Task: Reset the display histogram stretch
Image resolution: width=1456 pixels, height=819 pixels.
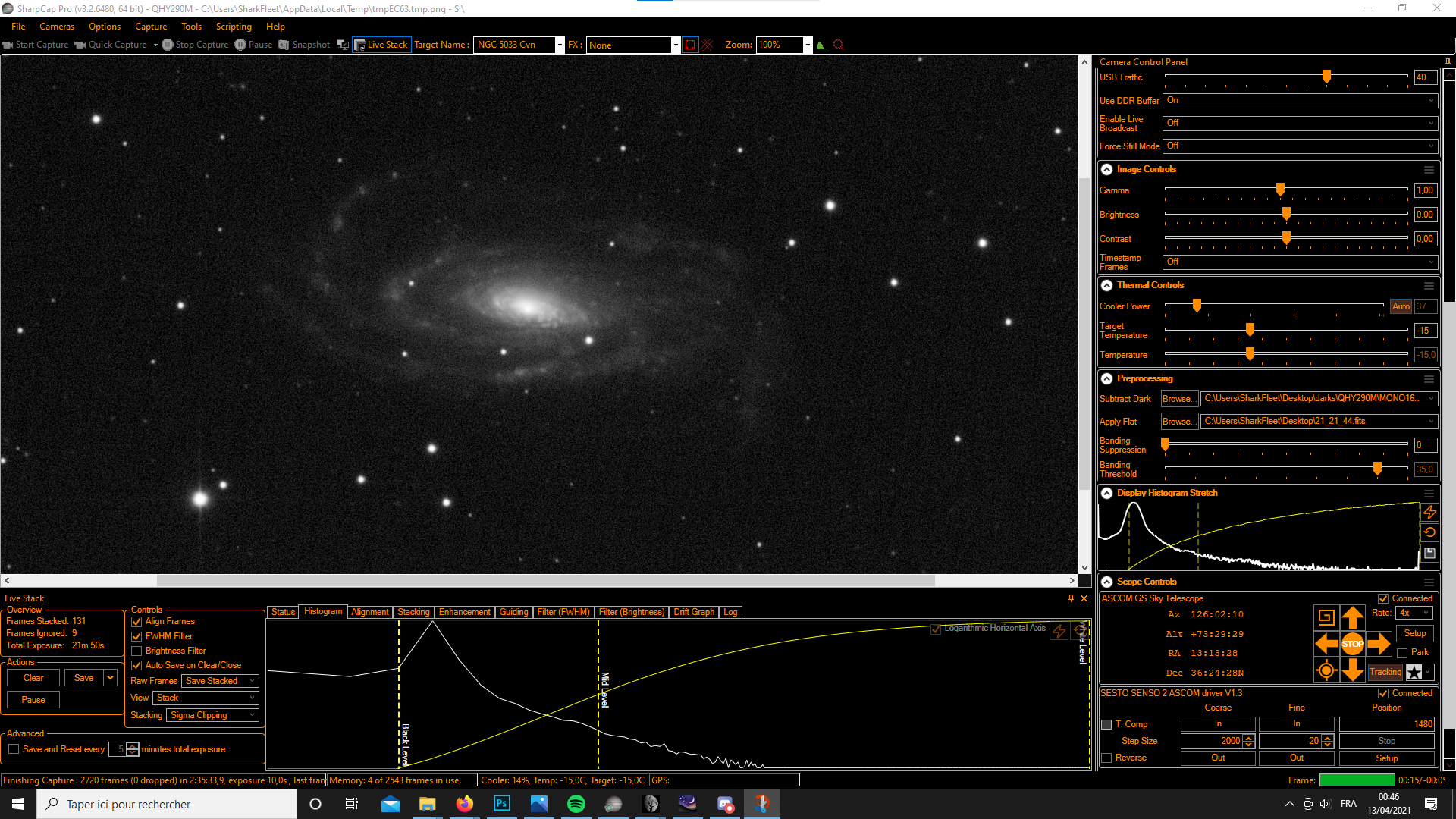Action: click(x=1429, y=532)
